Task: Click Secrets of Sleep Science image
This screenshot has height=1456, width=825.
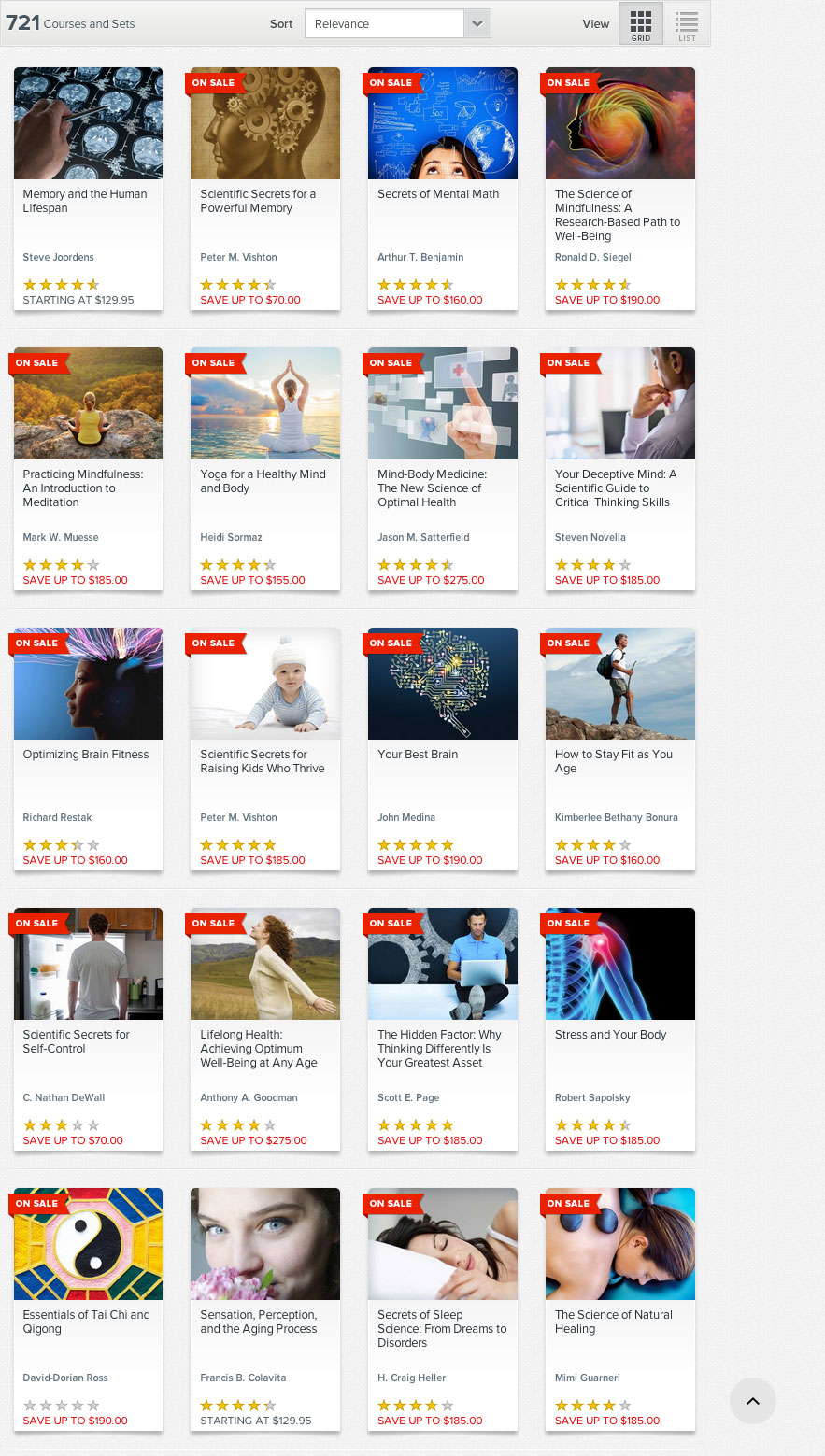Action: click(443, 1244)
